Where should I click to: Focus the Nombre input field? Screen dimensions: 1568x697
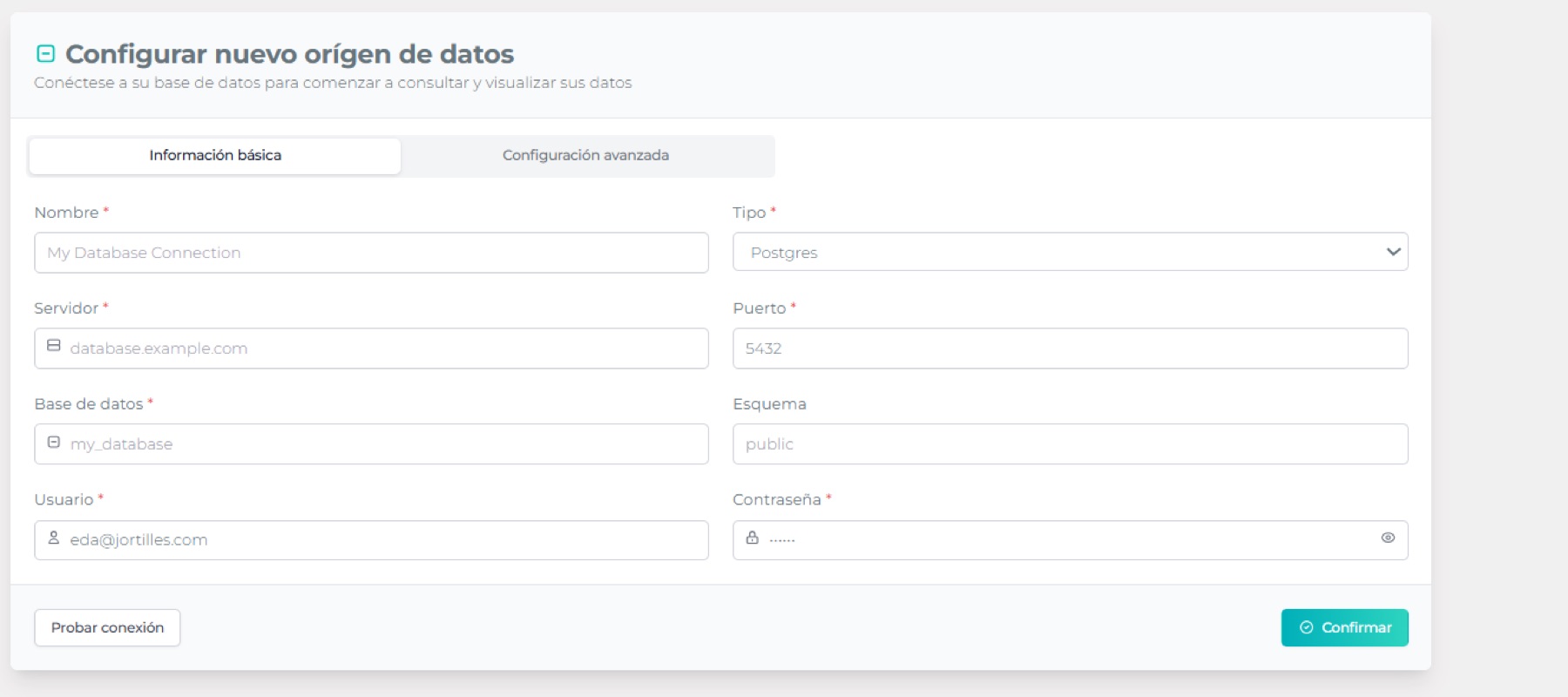click(x=371, y=253)
